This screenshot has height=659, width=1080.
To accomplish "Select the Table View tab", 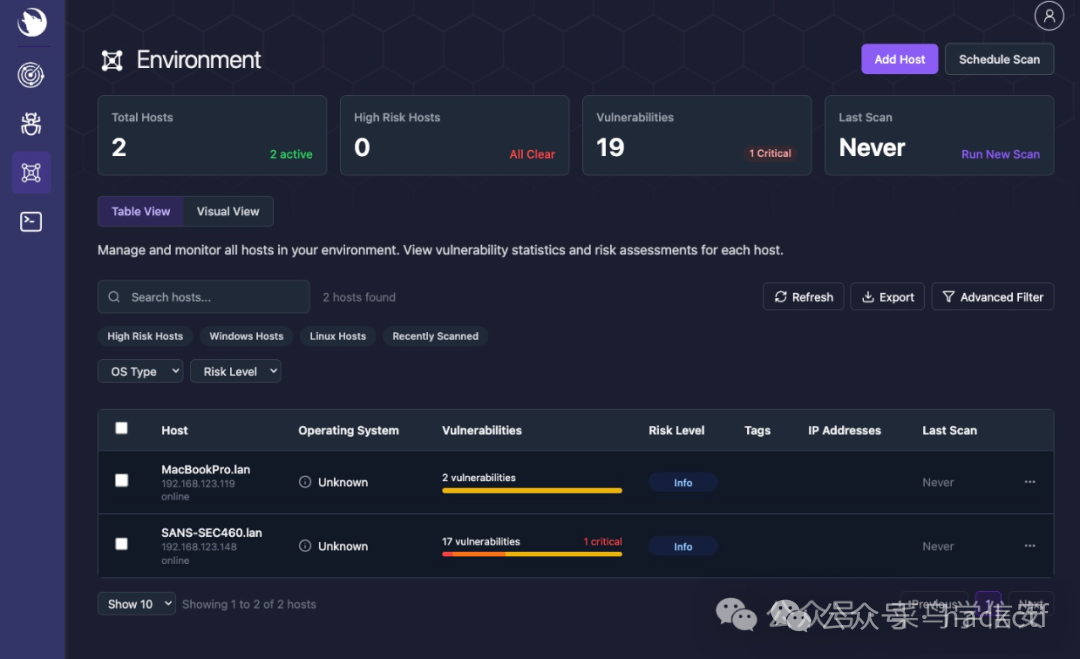I will [140, 211].
